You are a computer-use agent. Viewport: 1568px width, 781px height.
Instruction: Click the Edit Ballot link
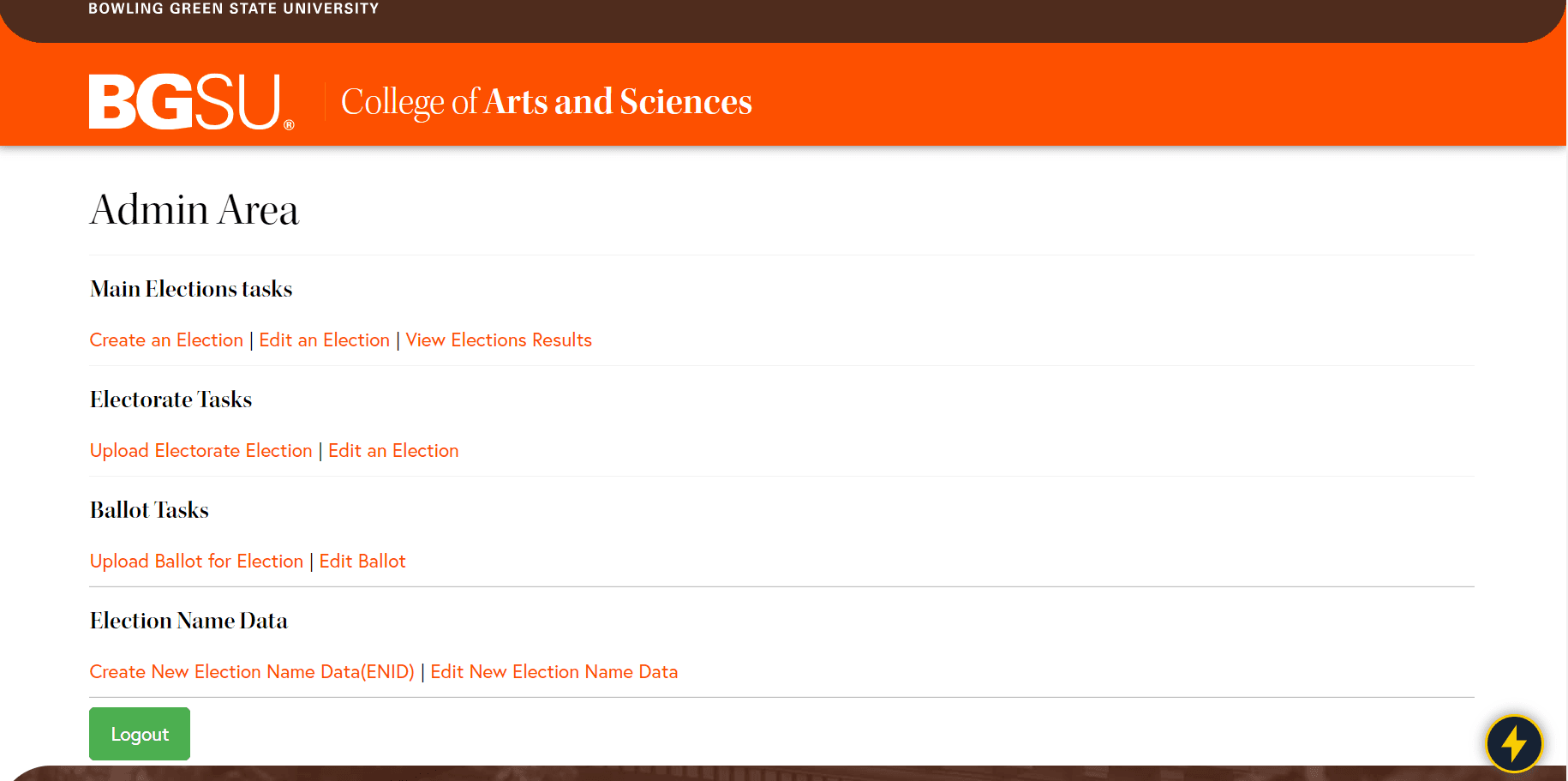(x=362, y=562)
